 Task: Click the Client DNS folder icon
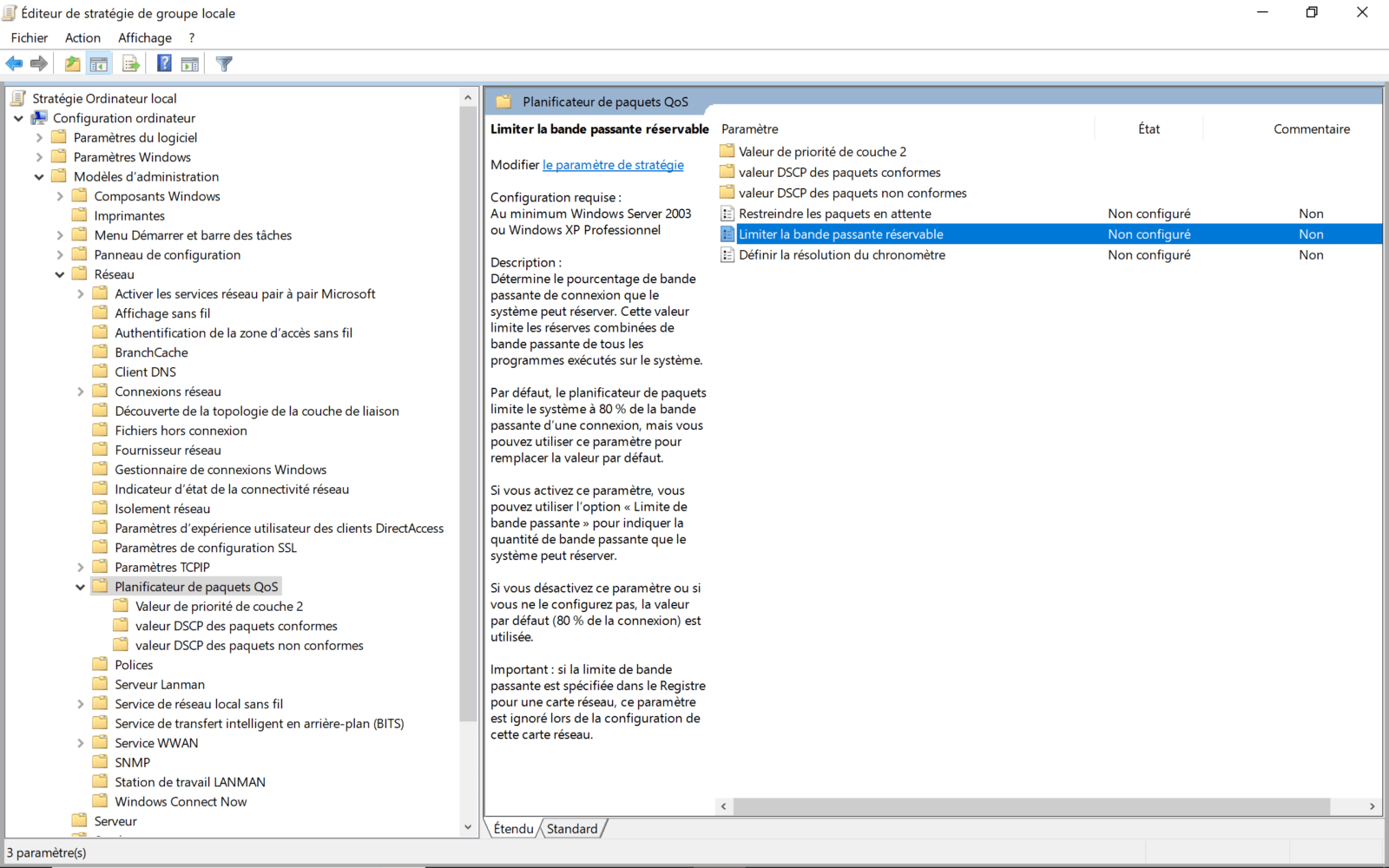coord(101,372)
